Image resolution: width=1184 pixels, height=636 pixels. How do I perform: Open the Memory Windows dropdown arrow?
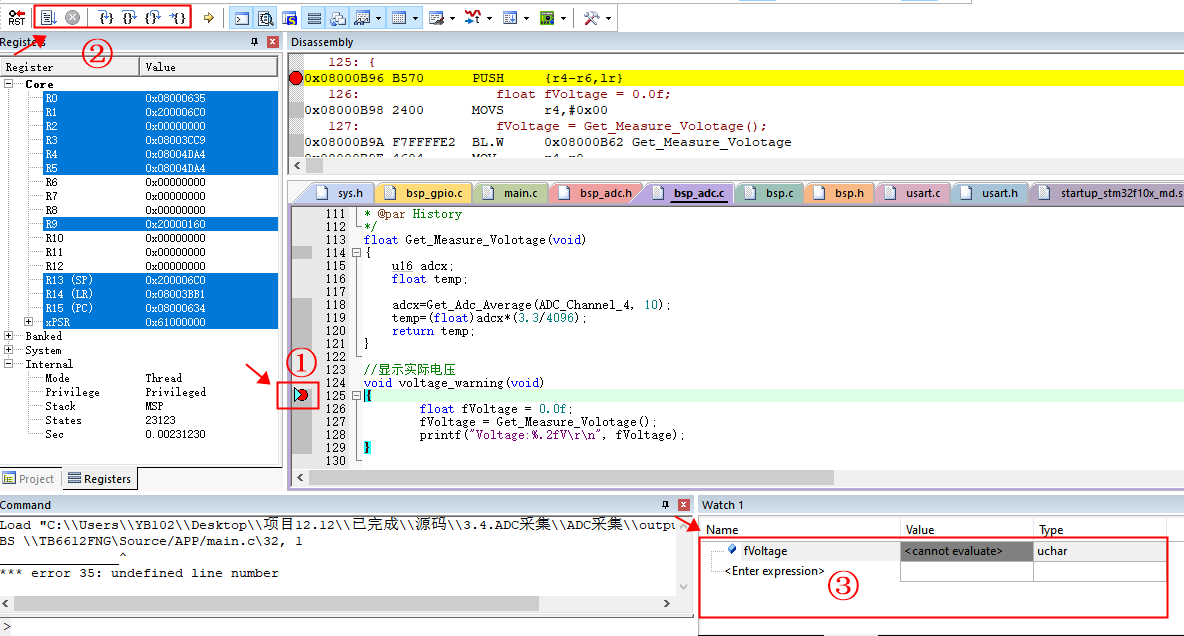[x=415, y=18]
